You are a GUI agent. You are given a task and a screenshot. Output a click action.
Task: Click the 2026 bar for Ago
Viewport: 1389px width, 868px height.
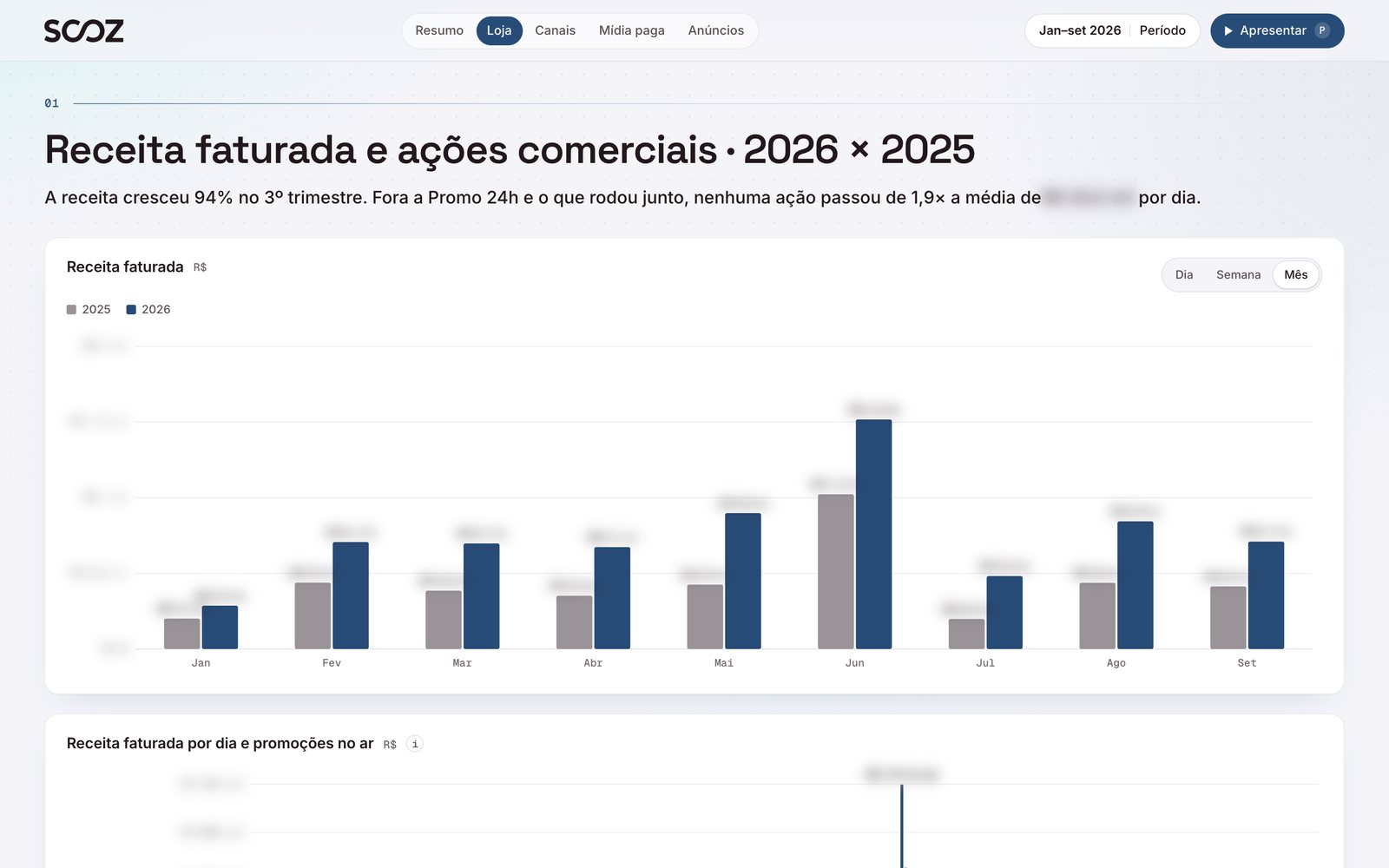pos(1136,585)
